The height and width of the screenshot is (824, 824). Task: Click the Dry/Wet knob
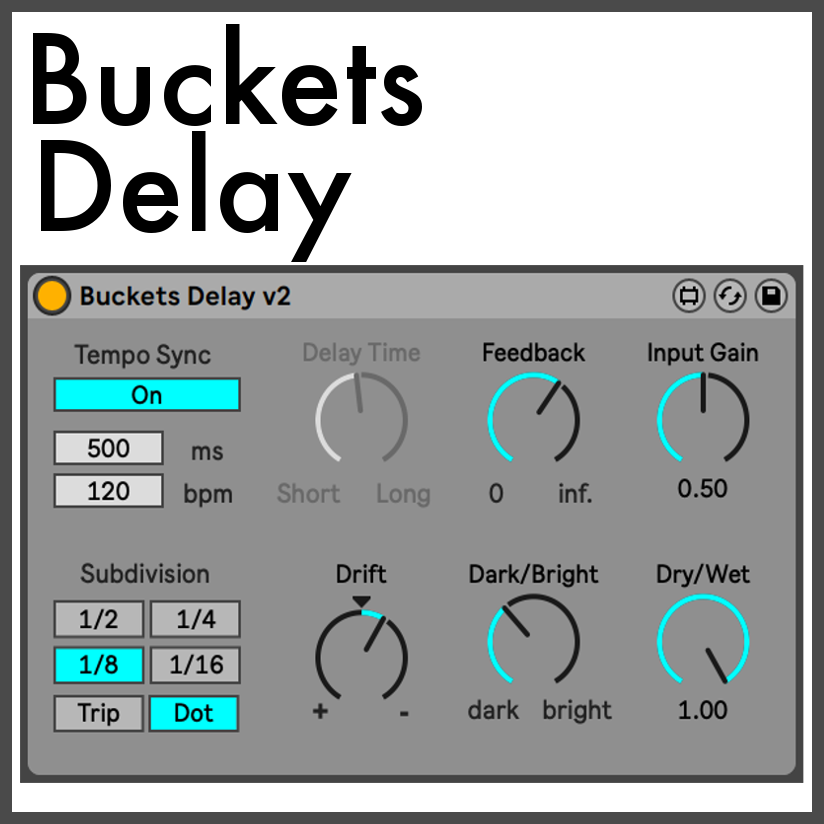(x=703, y=640)
